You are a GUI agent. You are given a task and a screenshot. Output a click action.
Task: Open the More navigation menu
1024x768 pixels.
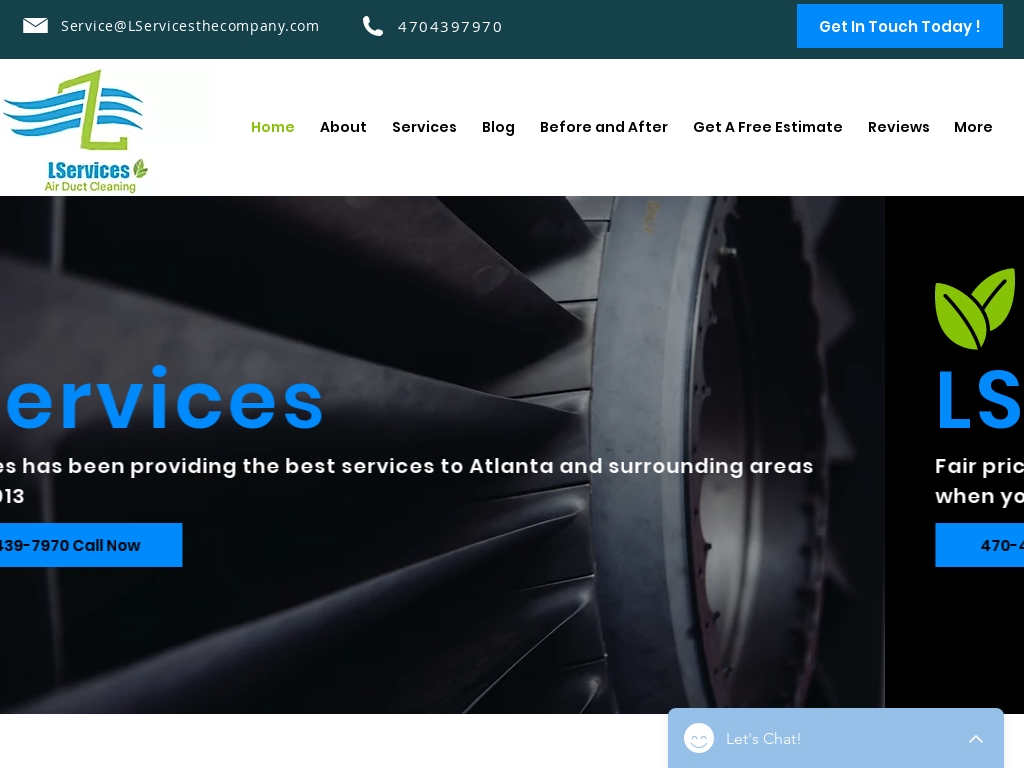point(973,127)
